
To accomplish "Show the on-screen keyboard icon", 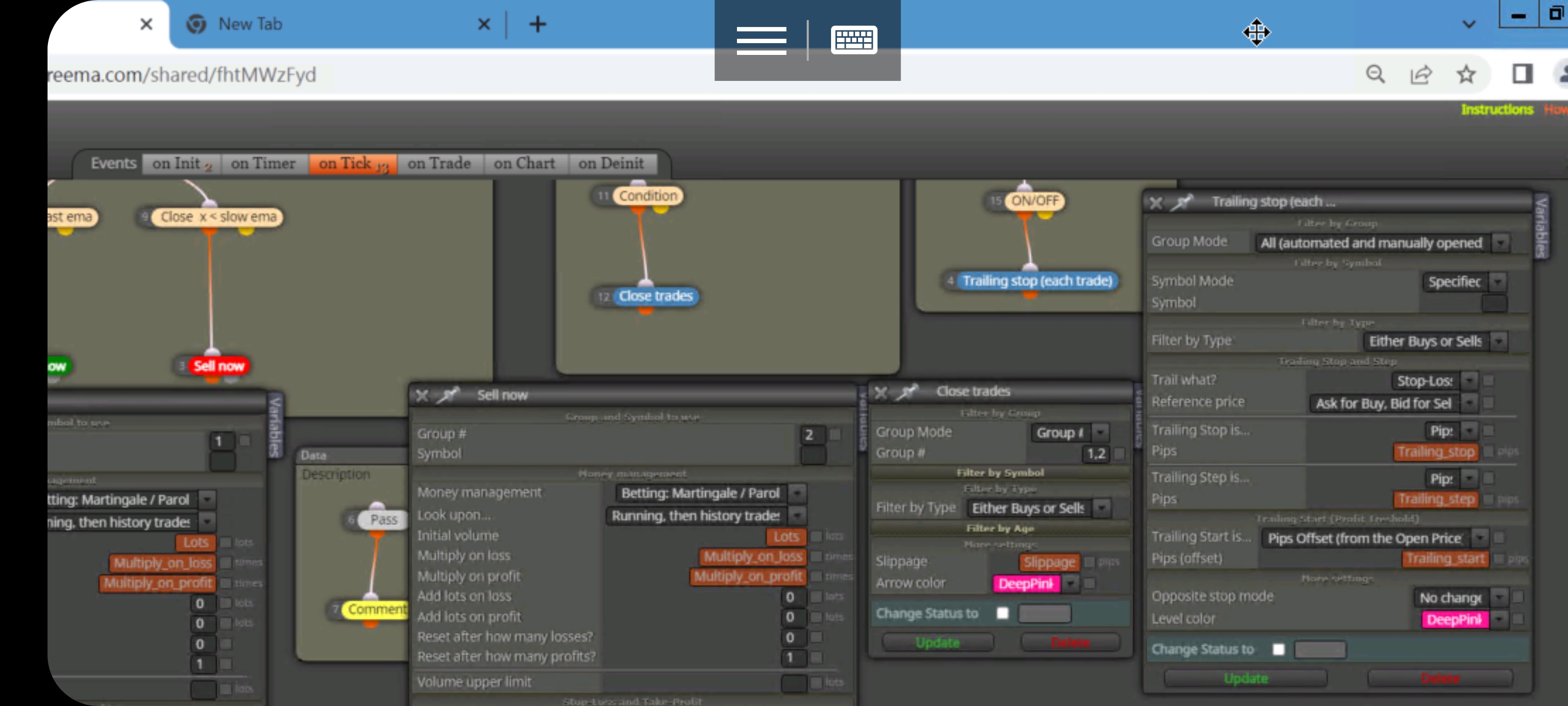I will click(x=854, y=40).
